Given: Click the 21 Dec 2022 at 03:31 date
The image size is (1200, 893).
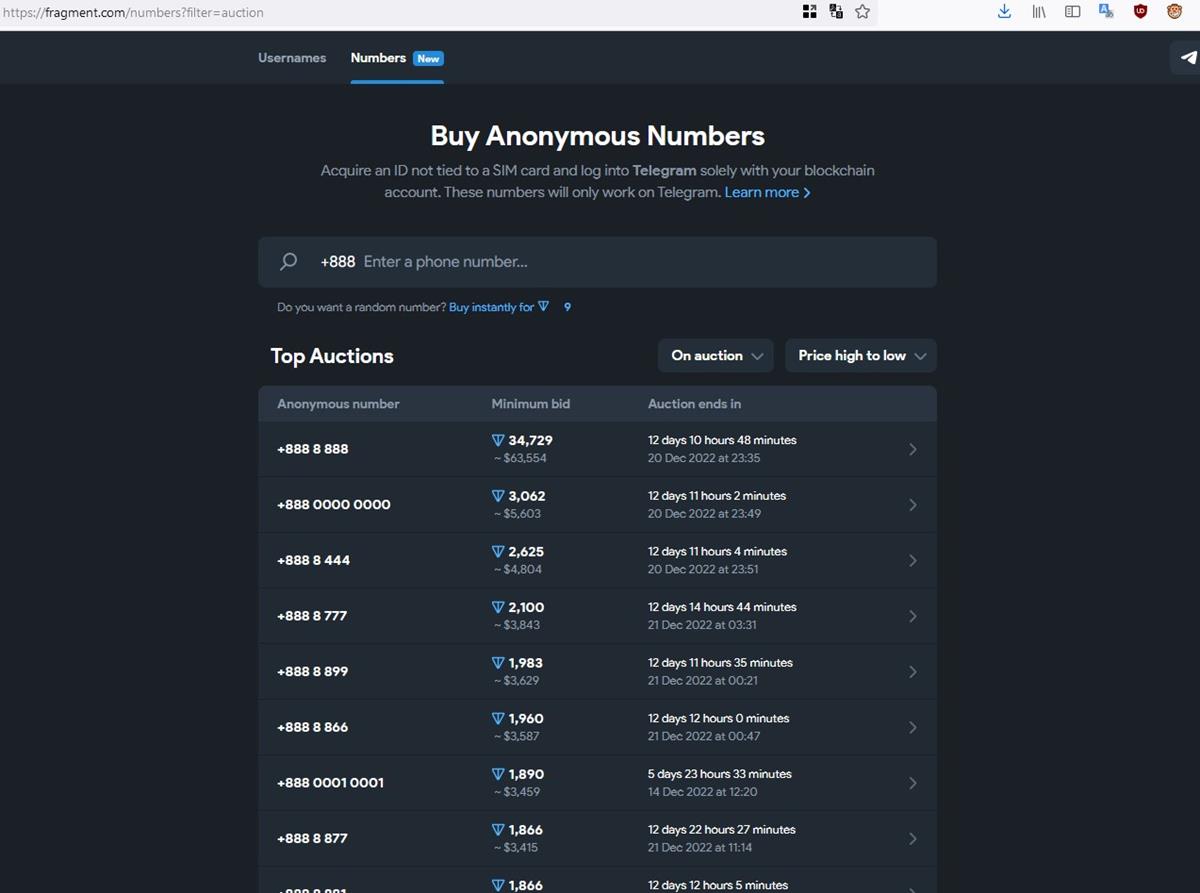Looking at the screenshot, I should click(702, 625).
